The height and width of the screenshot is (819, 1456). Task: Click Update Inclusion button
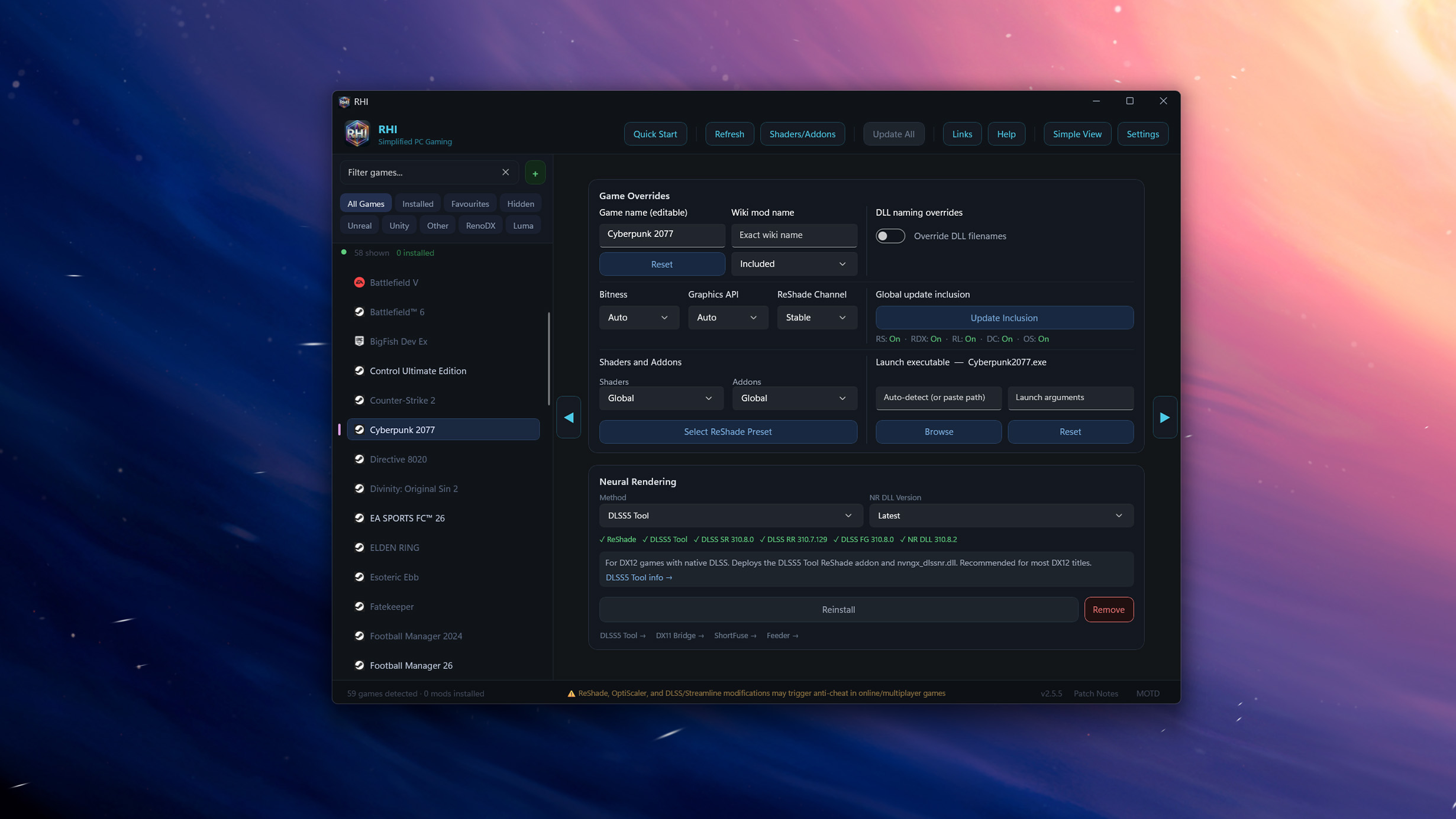click(1004, 318)
